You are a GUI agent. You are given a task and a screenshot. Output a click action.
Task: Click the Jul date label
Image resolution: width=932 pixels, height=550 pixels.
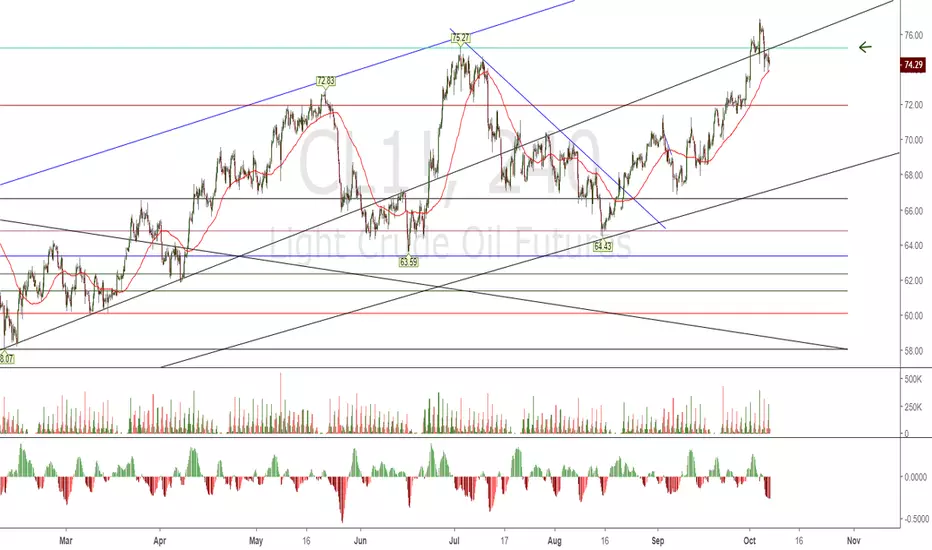[x=455, y=540]
